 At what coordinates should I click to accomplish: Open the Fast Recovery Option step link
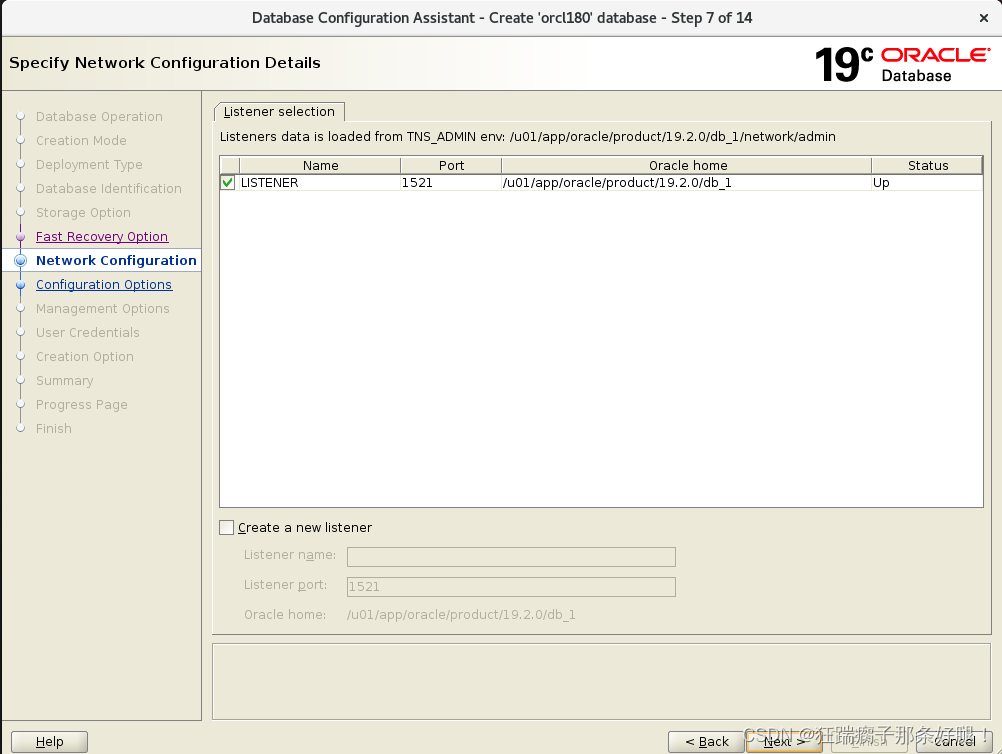pos(102,236)
